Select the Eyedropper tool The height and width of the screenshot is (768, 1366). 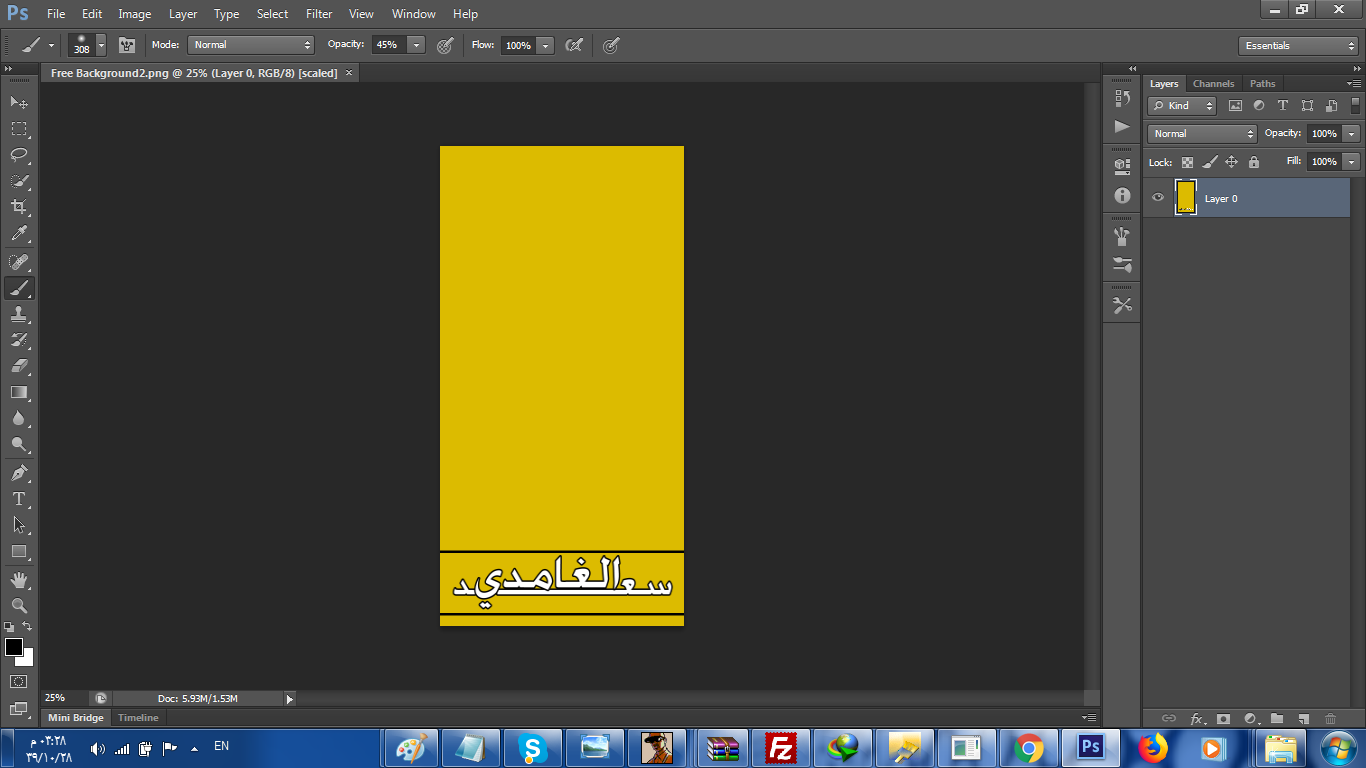point(19,234)
